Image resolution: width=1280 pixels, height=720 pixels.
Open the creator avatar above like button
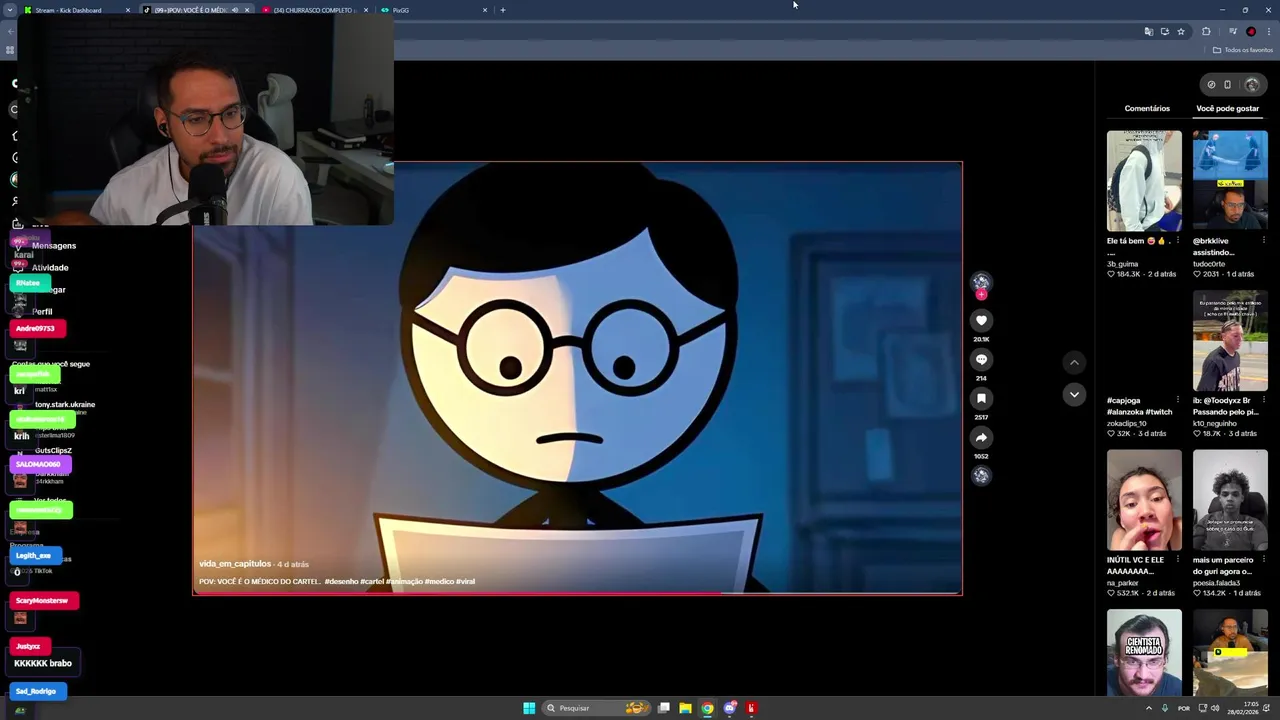[x=981, y=283]
